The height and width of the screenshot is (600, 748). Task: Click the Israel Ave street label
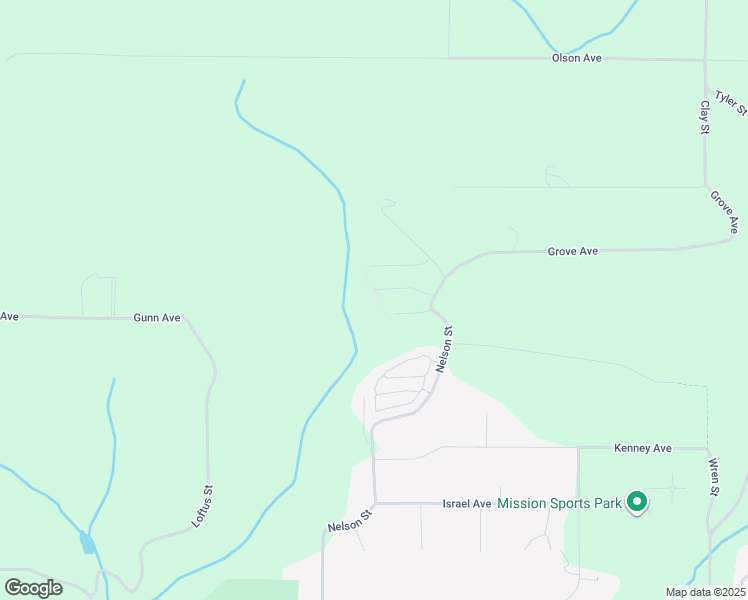[x=467, y=504]
